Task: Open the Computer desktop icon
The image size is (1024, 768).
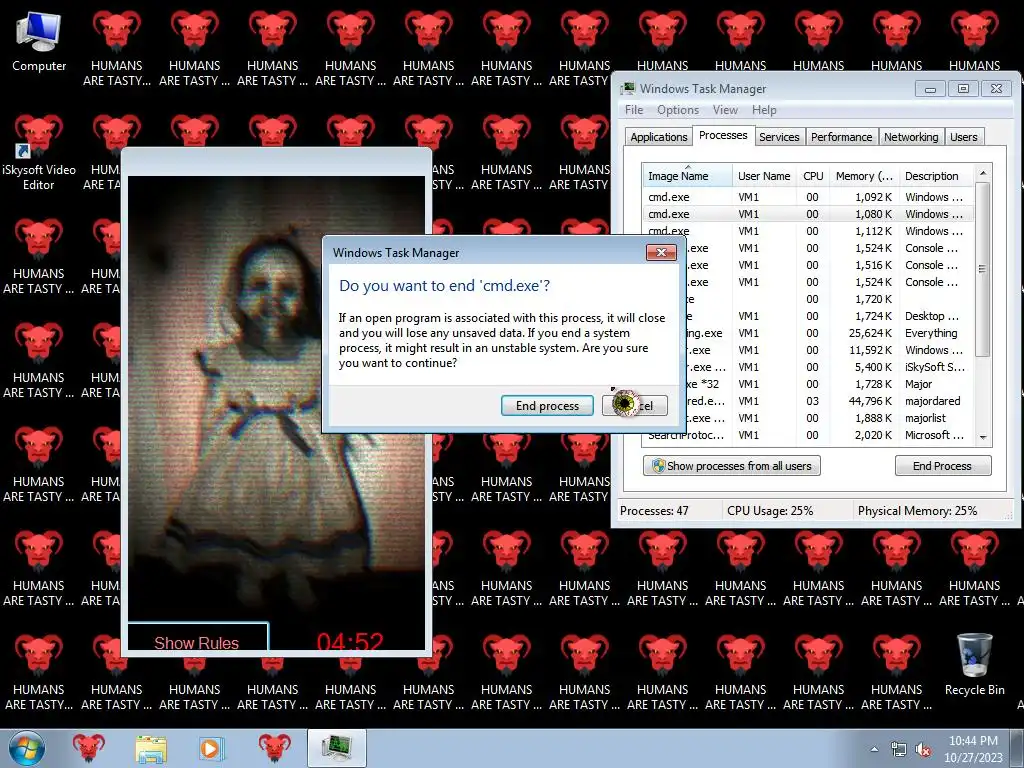Action: [x=39, y=42]
